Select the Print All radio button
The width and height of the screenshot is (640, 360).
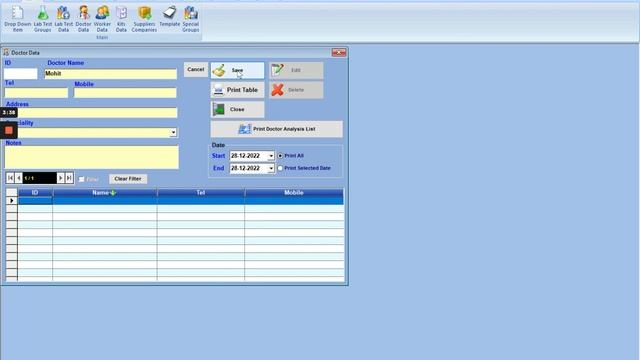[x=280, y=156]
